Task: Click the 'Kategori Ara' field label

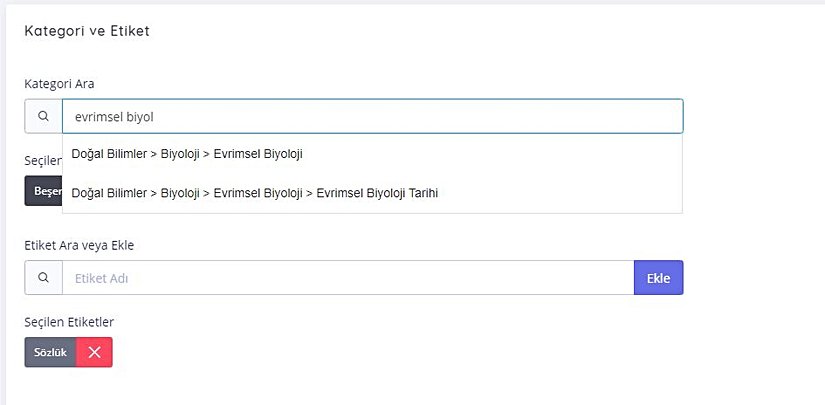Action: point(59,83)
